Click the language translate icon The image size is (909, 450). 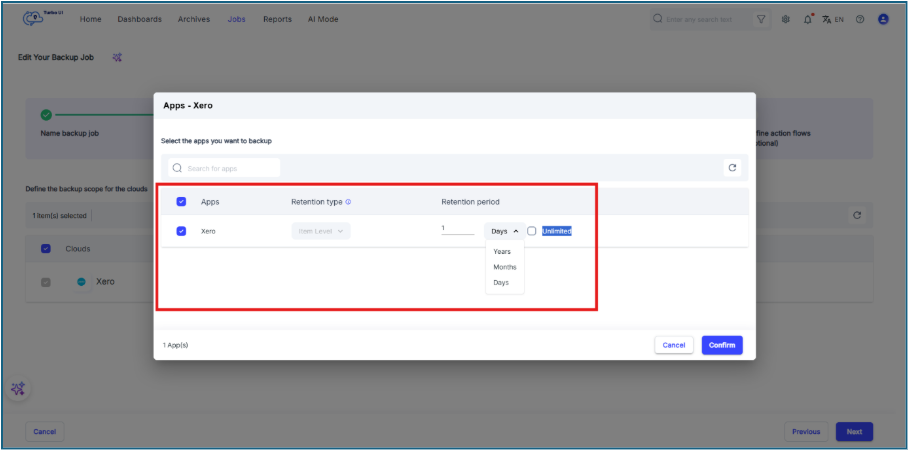coord(827,19)
